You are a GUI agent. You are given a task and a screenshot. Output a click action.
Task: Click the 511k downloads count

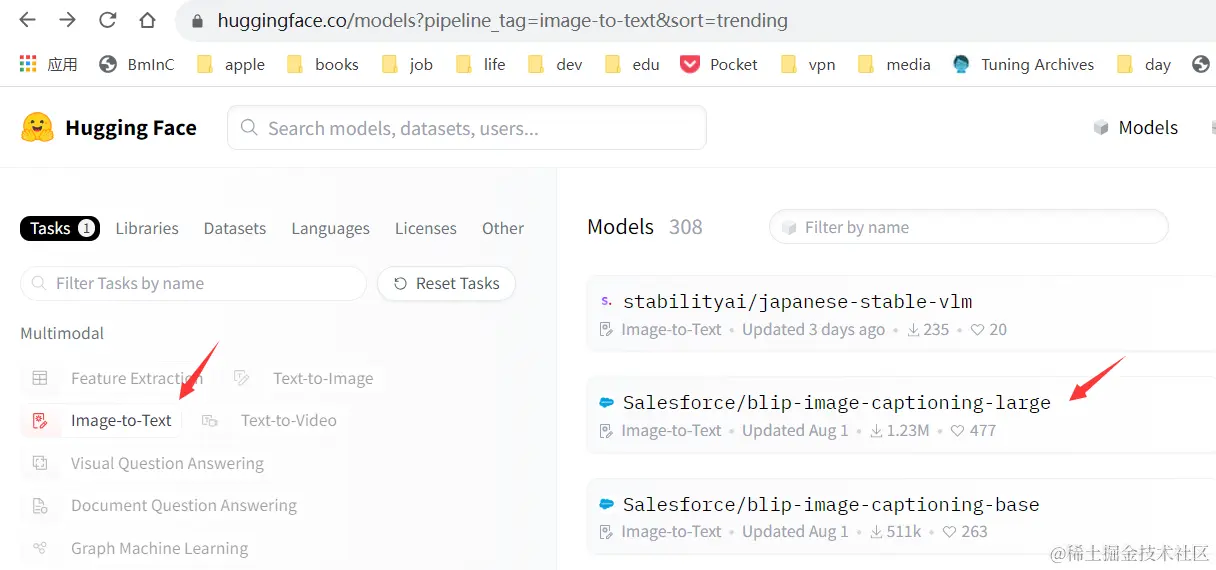pos(895,532)
